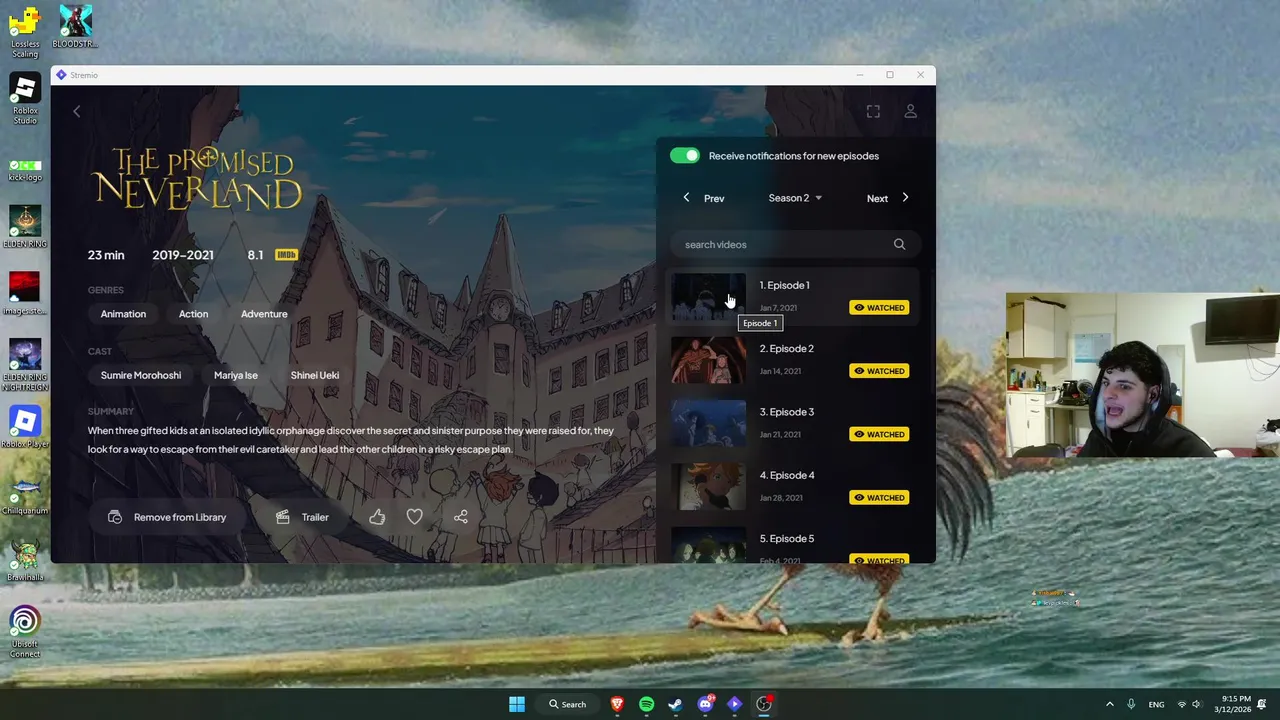Open Steam from taskbar
This screenshot has height=720, width=1280.
pos(675,704)
